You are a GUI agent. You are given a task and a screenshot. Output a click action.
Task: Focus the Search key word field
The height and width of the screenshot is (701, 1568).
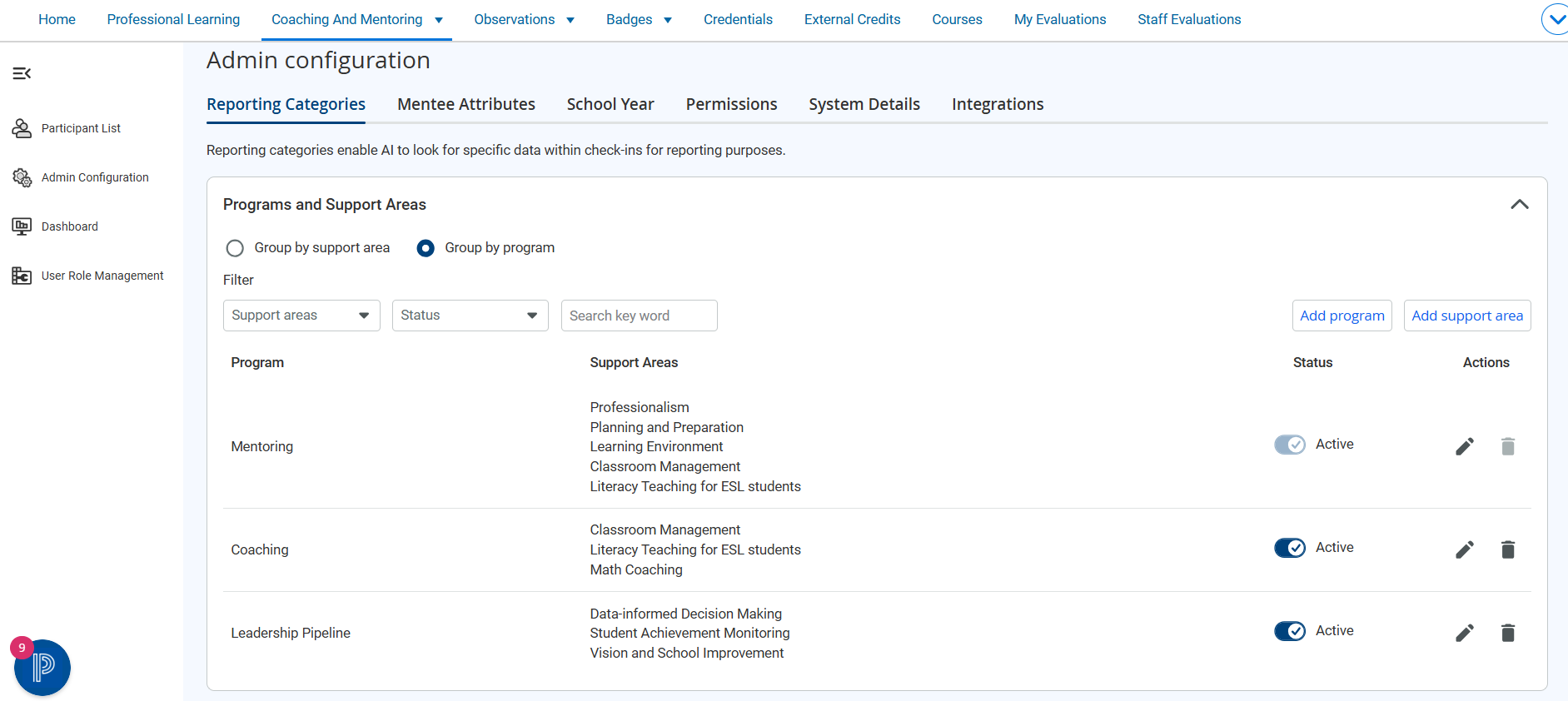640,316
